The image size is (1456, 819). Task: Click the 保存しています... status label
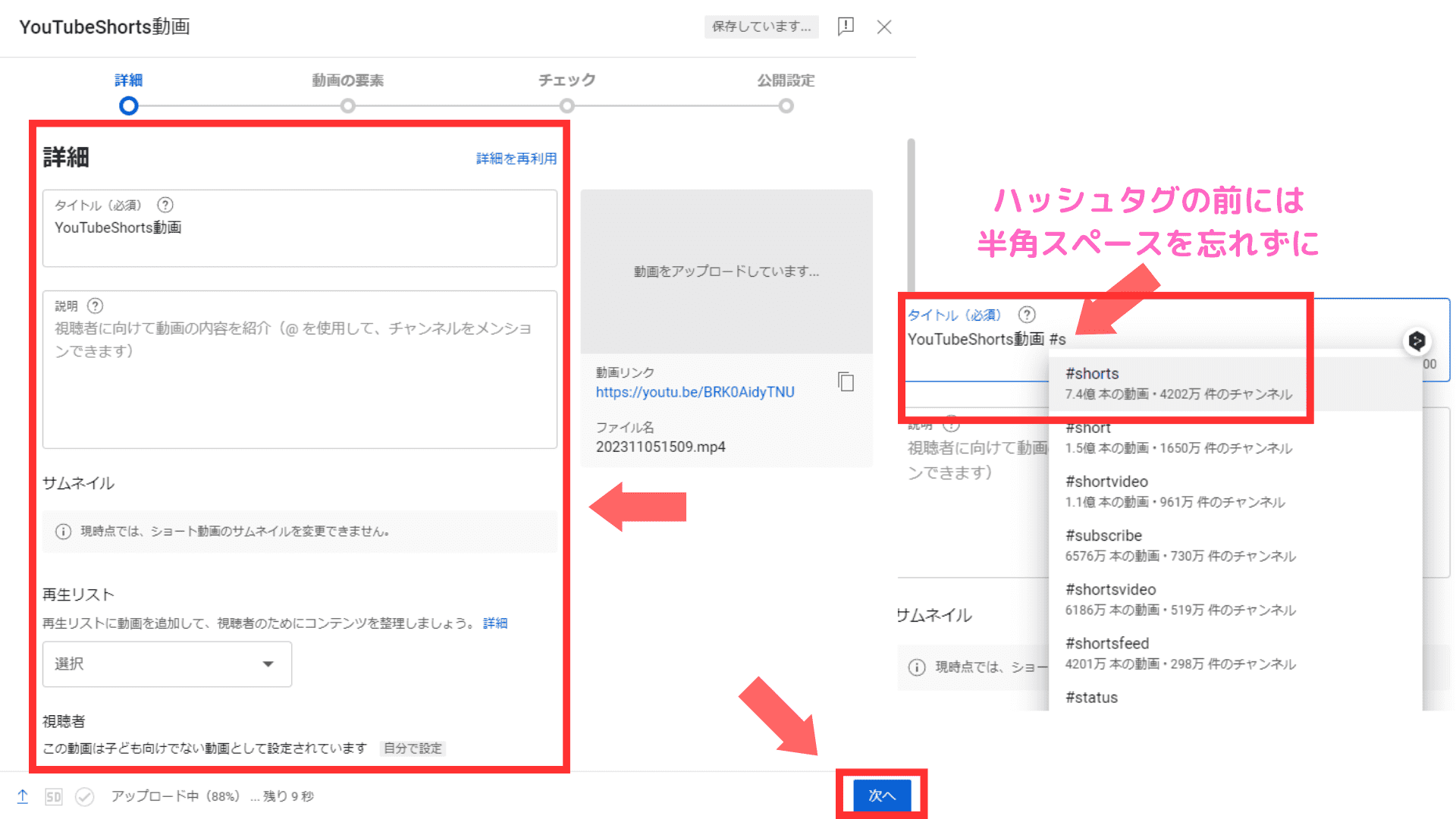pos(761,27)
